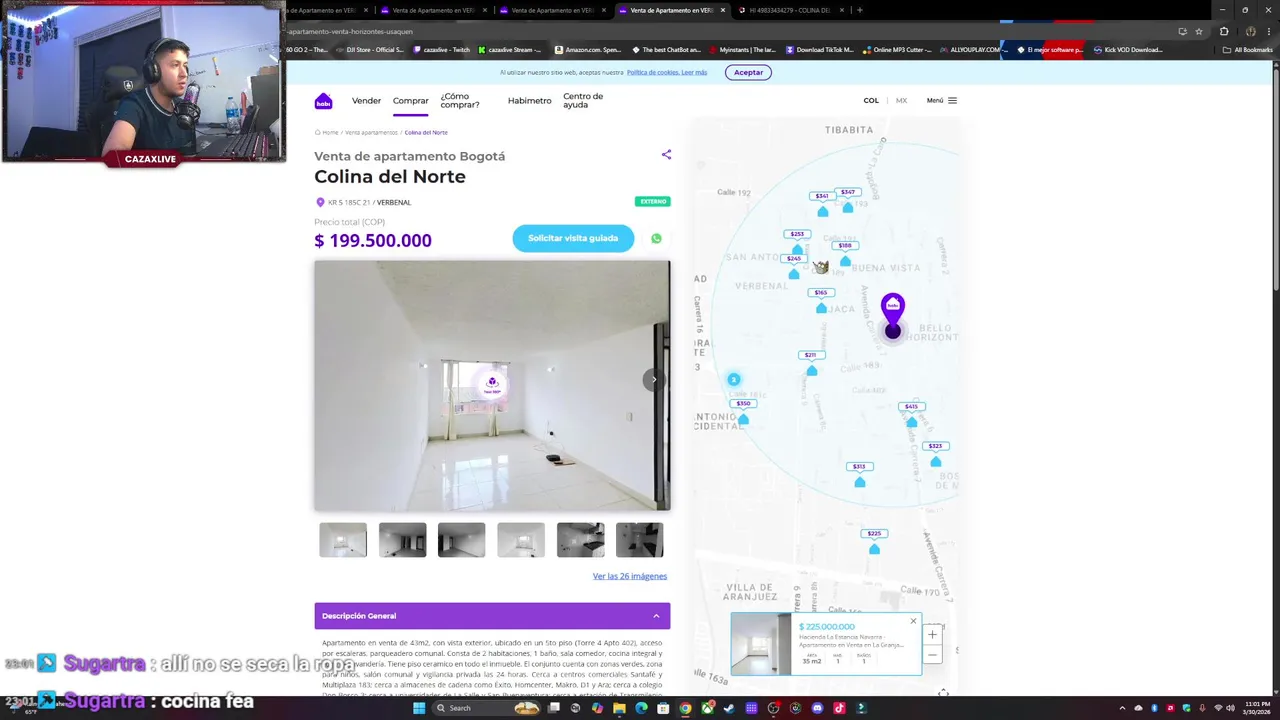
Task: Click the purple Habi location pin
Action: (892, 312)
